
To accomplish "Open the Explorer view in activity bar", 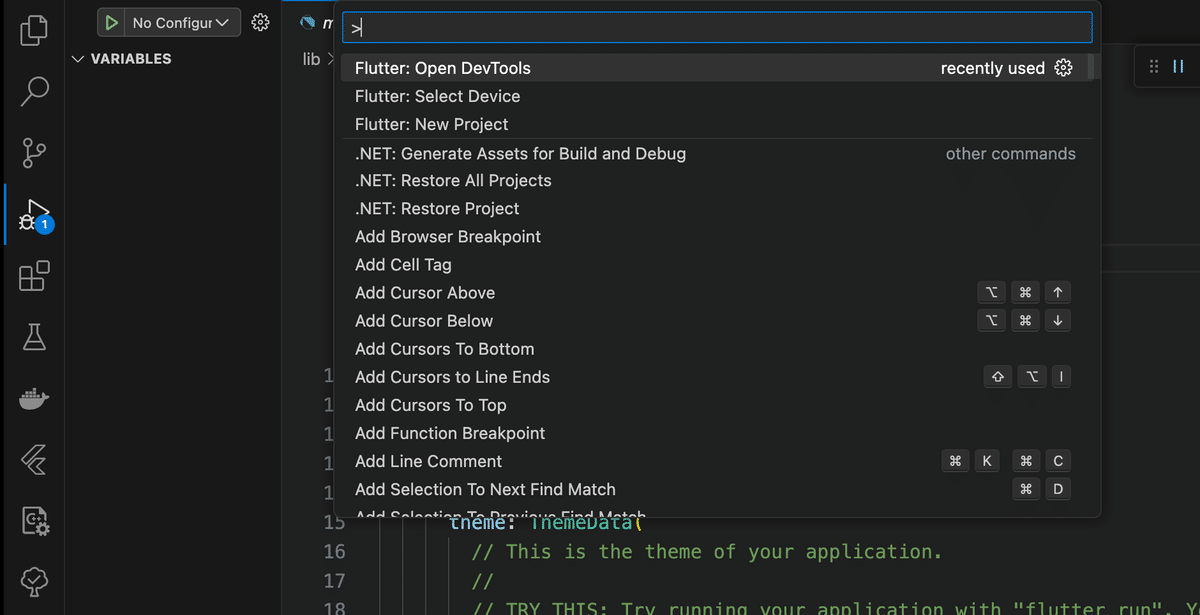I will coord(34,29).
